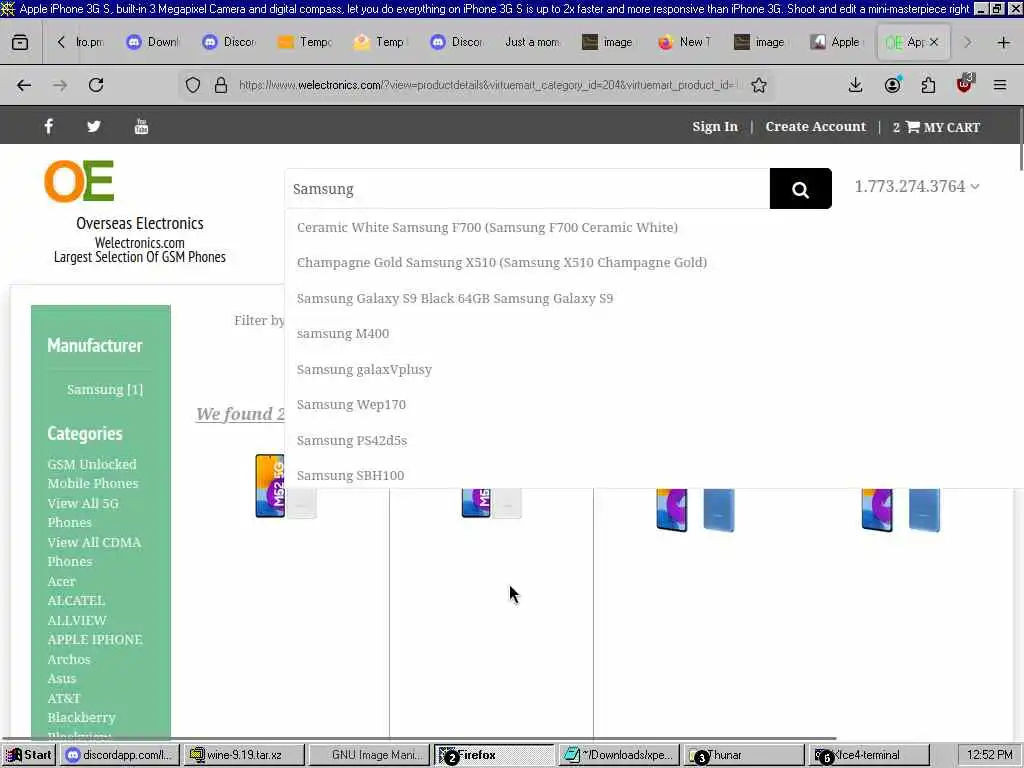Open the Twitter social icon
Screen dimensions: 1024x768
94,126
